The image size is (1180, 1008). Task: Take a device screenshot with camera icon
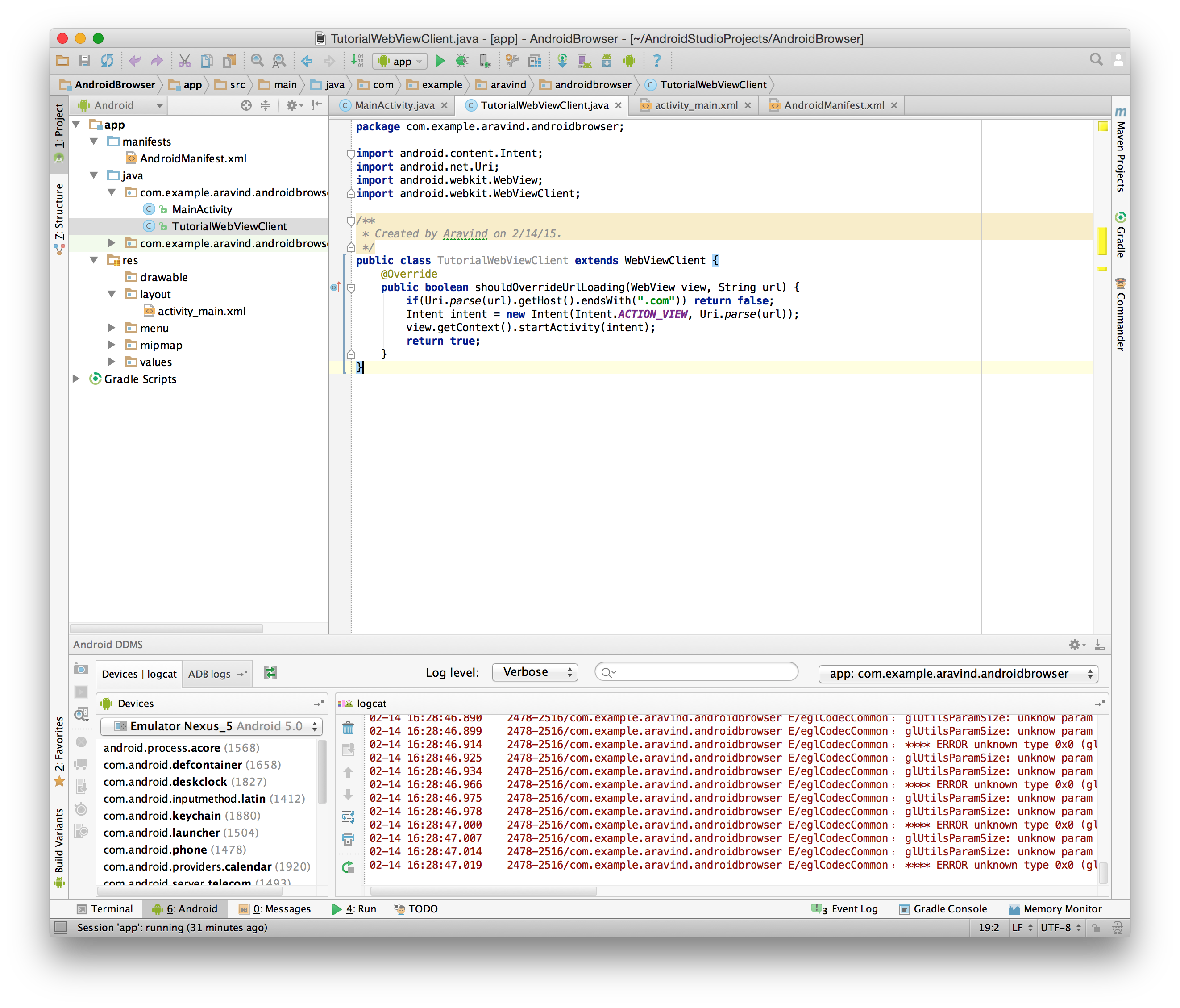(81, 669)
